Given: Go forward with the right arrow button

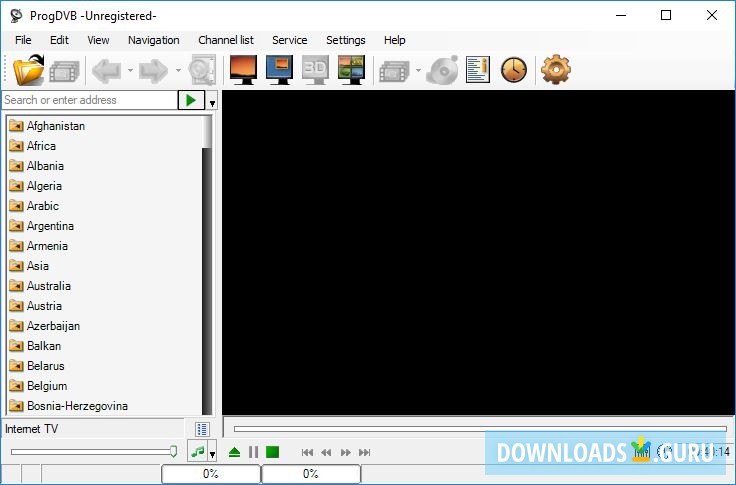Looking at the screenshot, I should click(153, 70).
